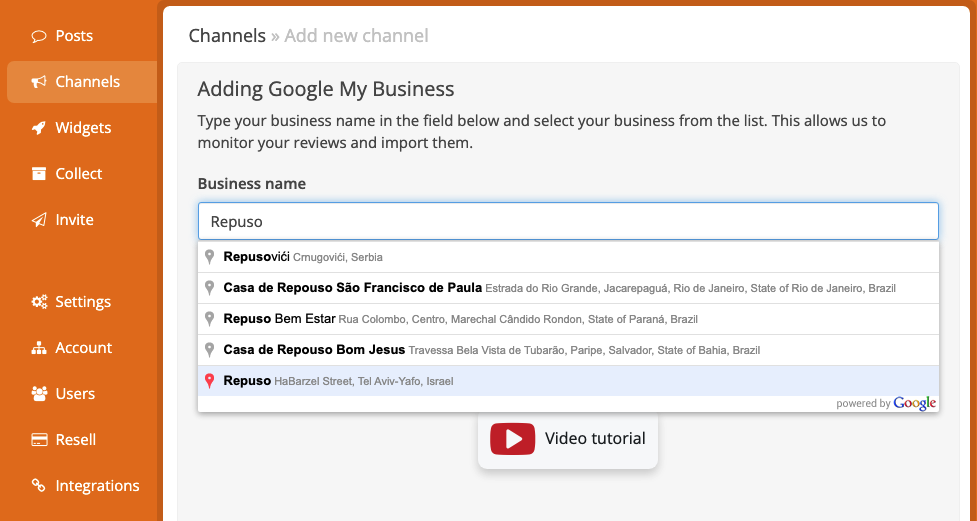Select the Repuso Bem Estar suggestion
This screenshot has height=521, width=977.
click(x=568, y=319)
